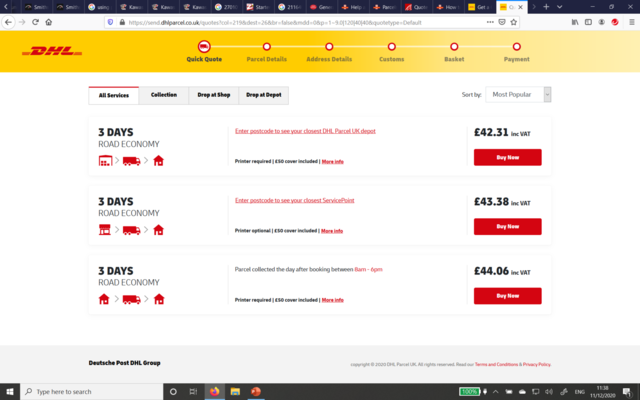Click Buy Now for the £42.31 service
This screenshot has width=640, height=400.
[x=507, y=157]
